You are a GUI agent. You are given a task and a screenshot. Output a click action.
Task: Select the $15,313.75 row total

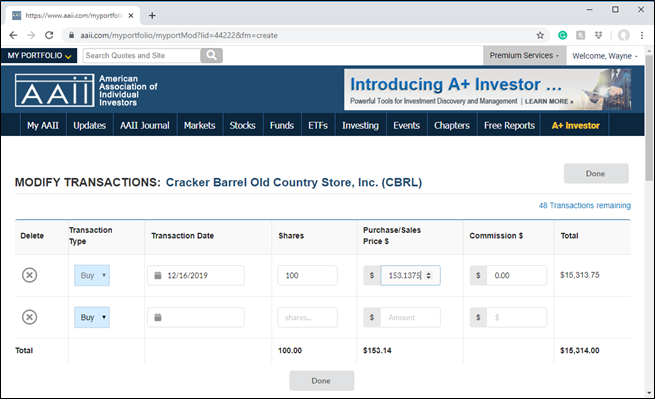[580, 275]
